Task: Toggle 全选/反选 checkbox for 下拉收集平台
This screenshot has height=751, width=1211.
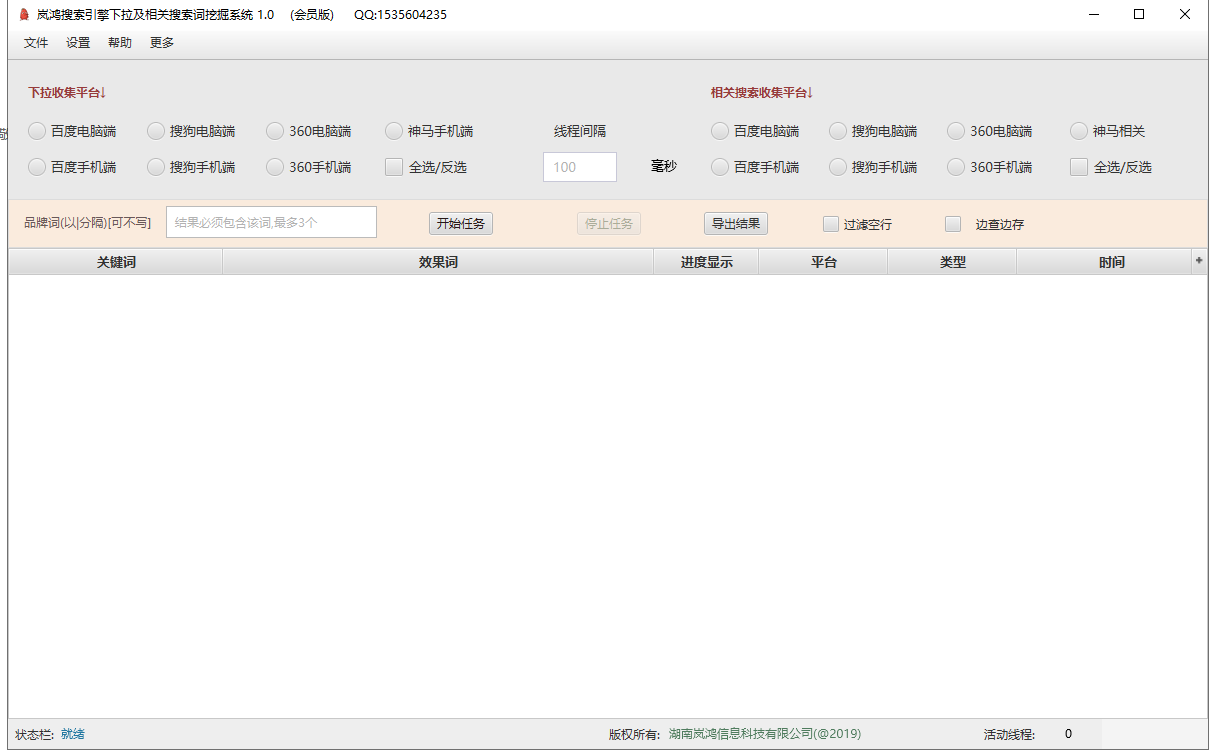Action: pos(394,167)
